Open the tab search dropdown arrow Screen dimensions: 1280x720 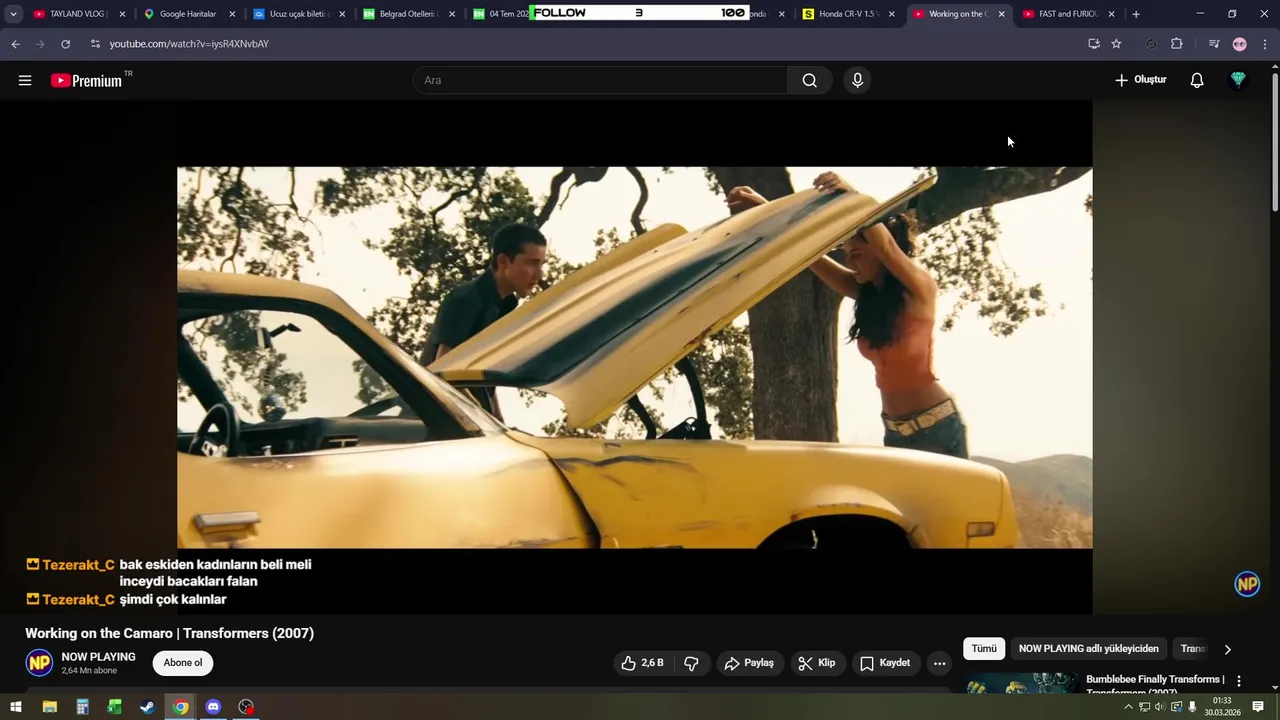click(x=13, y=14)
